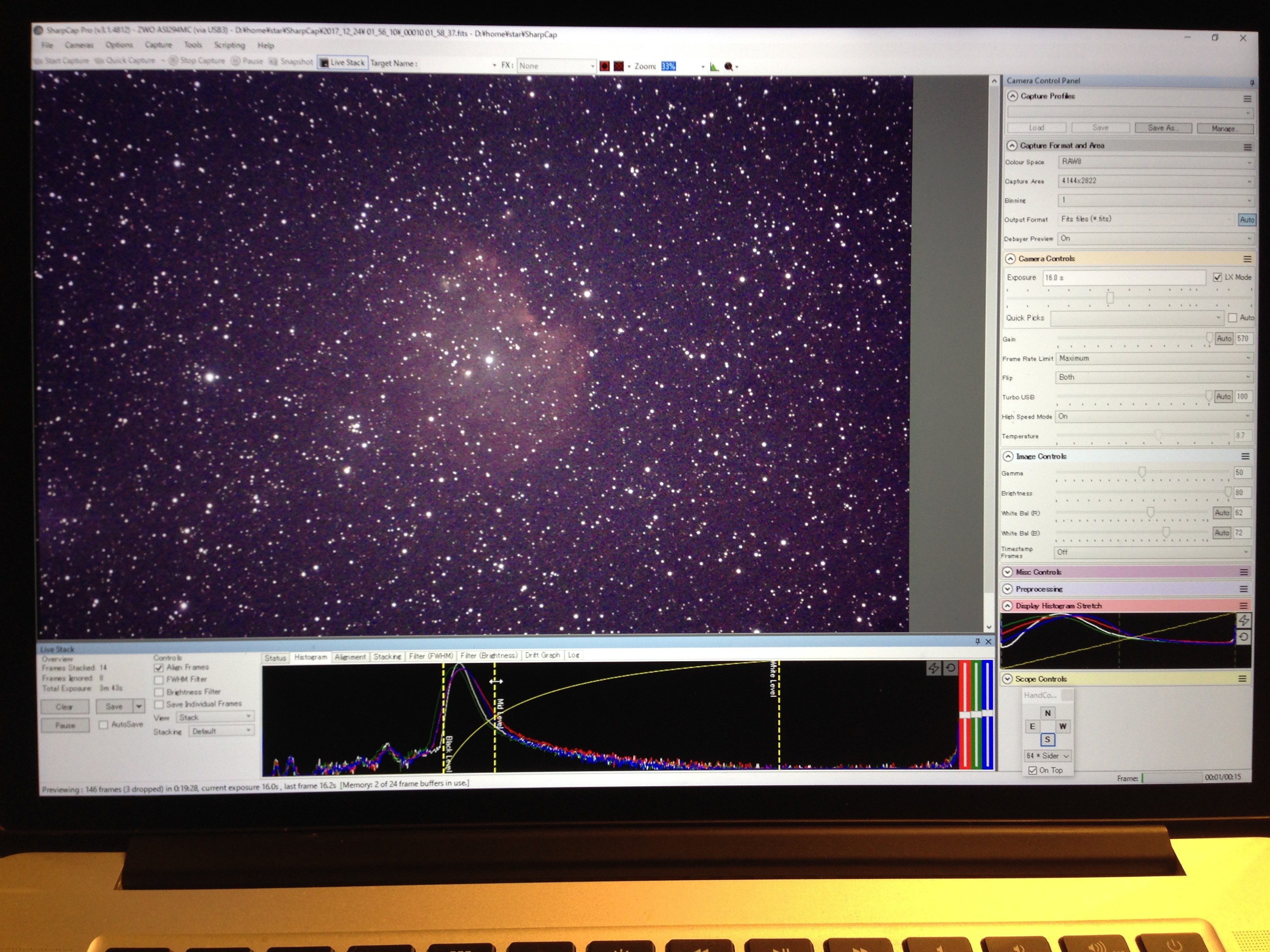Enable the FWHM Filter checkbox
This screenshot has width=1270, height=952.
pos(159,679)
